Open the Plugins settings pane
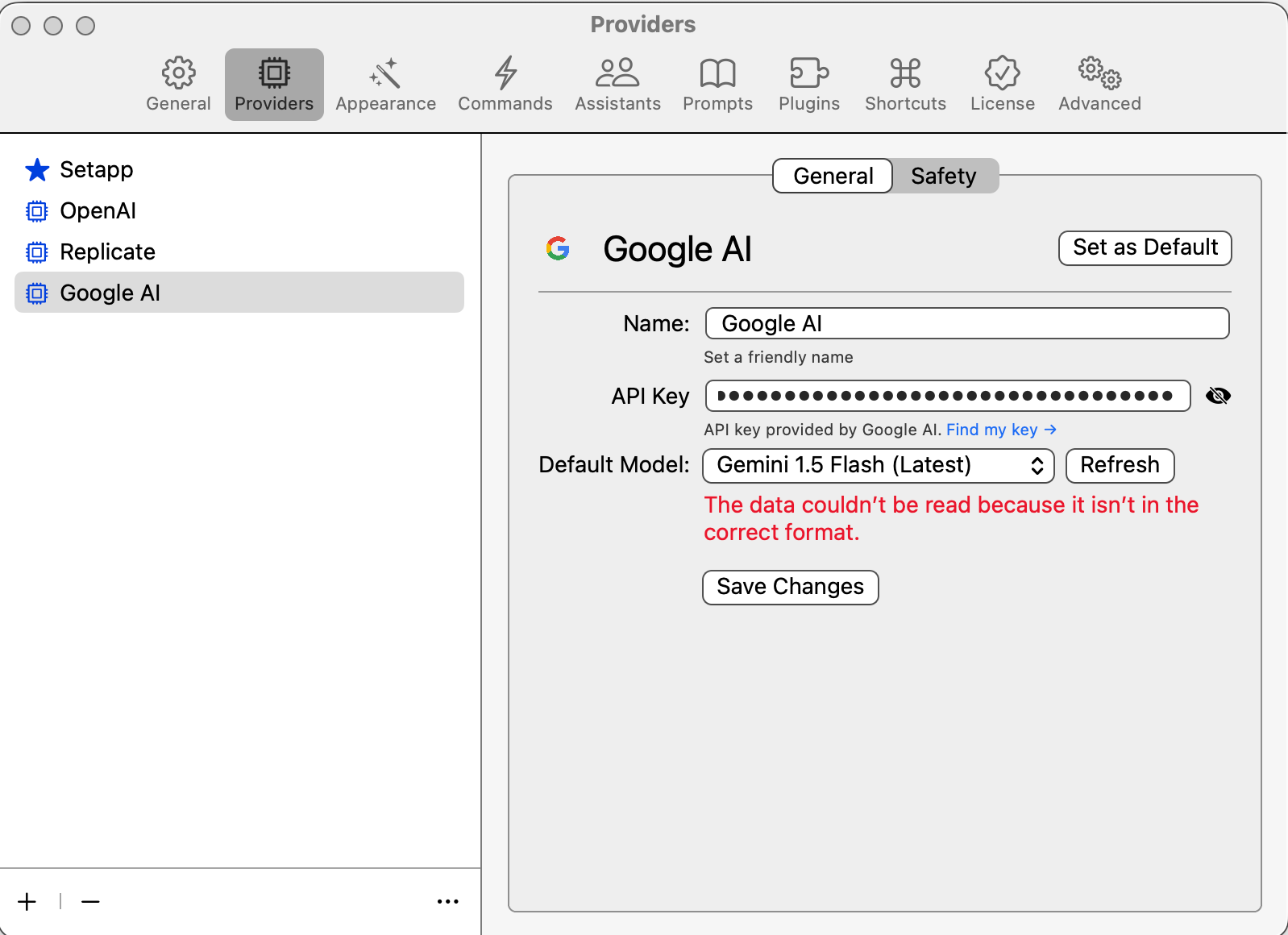Viewport: 1288px width, 935px height. pyautogui.click(x=809, y=85)
